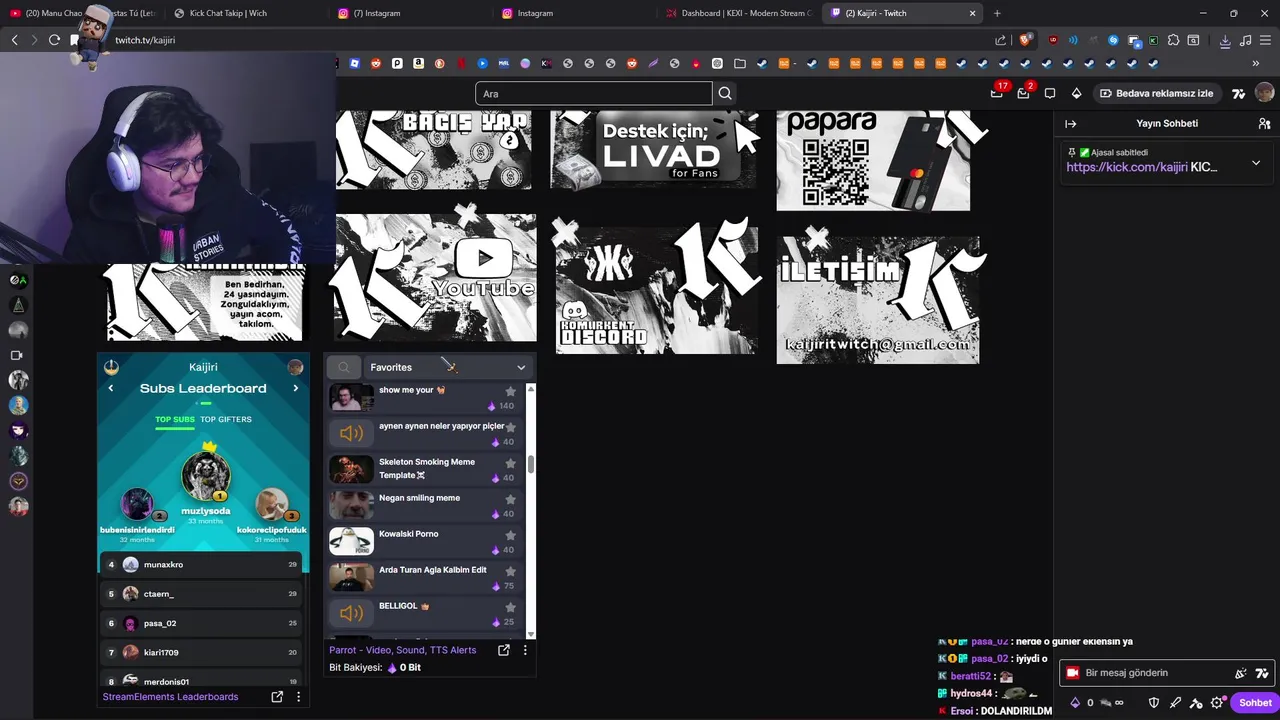Click the Get Bits diamond icon in header

(x=1076, y=93)
